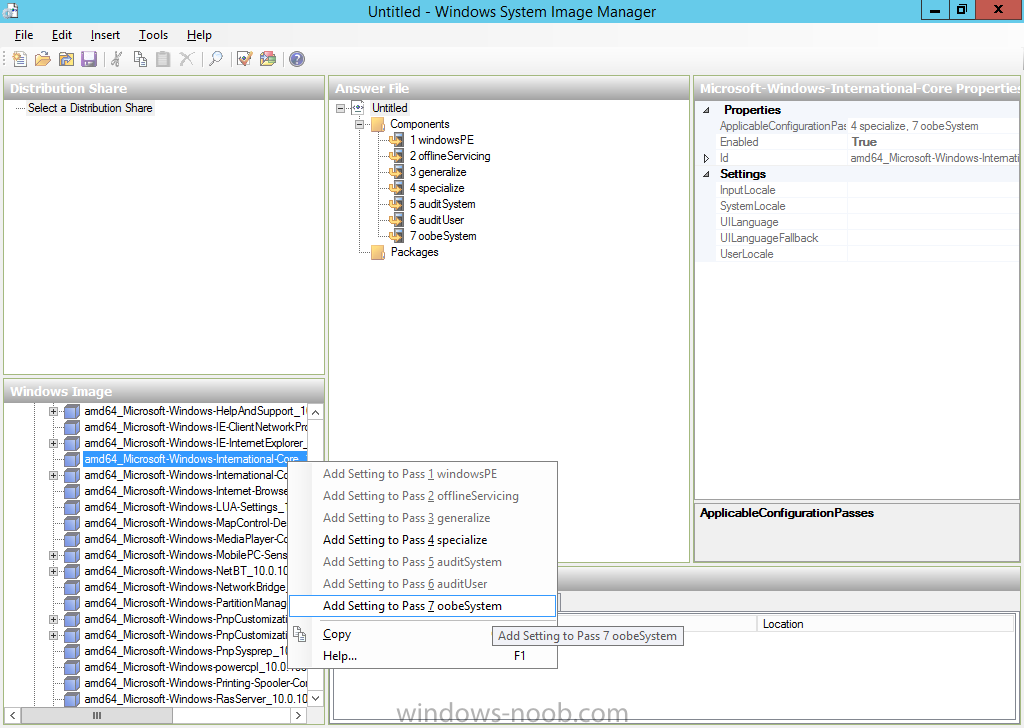Expand the Id property row
Screen dimensions: 1024x728
click(706, 158)
